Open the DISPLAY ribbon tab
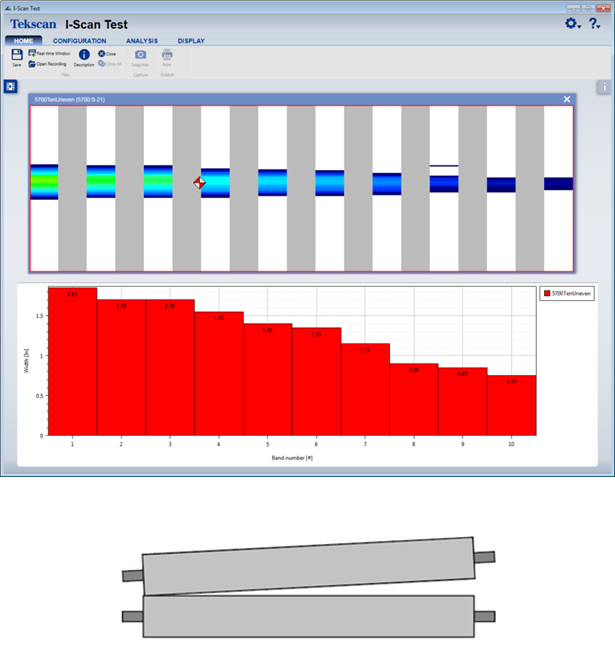The width and height of the screenshot is (615, 658). coord(191,41)
